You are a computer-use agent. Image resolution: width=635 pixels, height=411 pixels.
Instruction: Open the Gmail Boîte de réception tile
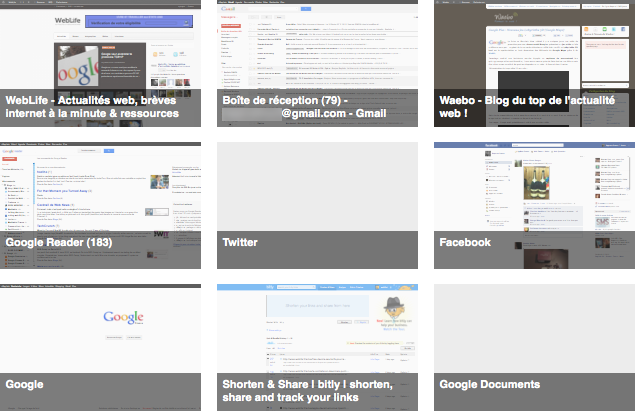tap(318, 63)
